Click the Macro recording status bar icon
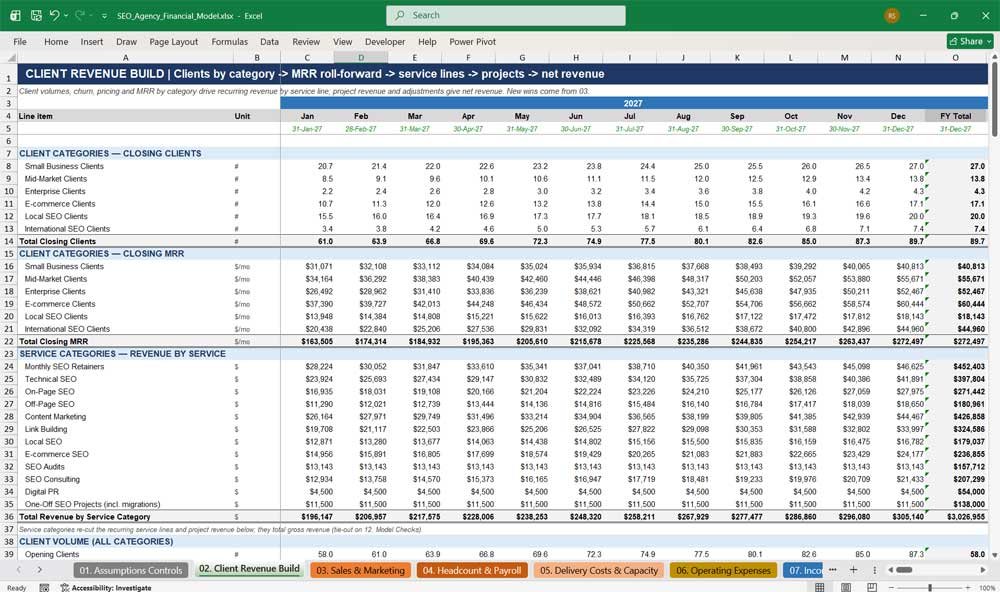The height and width of the screenshot is (592, 1000). [x=44, y=588]
